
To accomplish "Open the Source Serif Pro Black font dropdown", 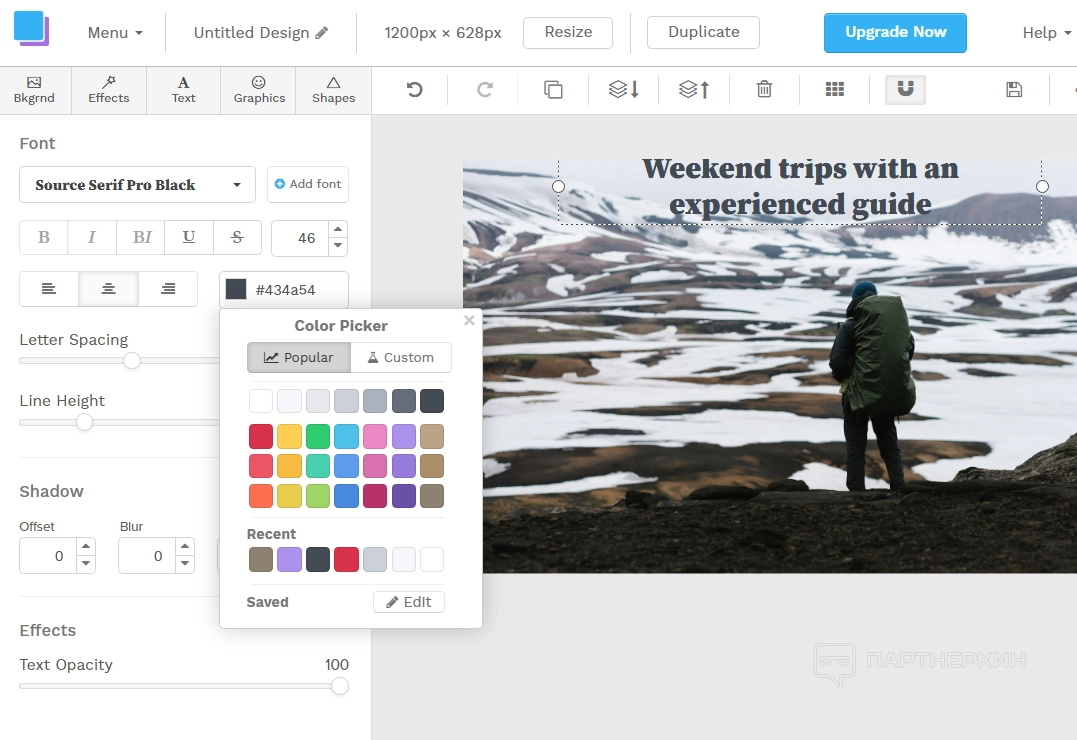I will click(x=137, y=185).
